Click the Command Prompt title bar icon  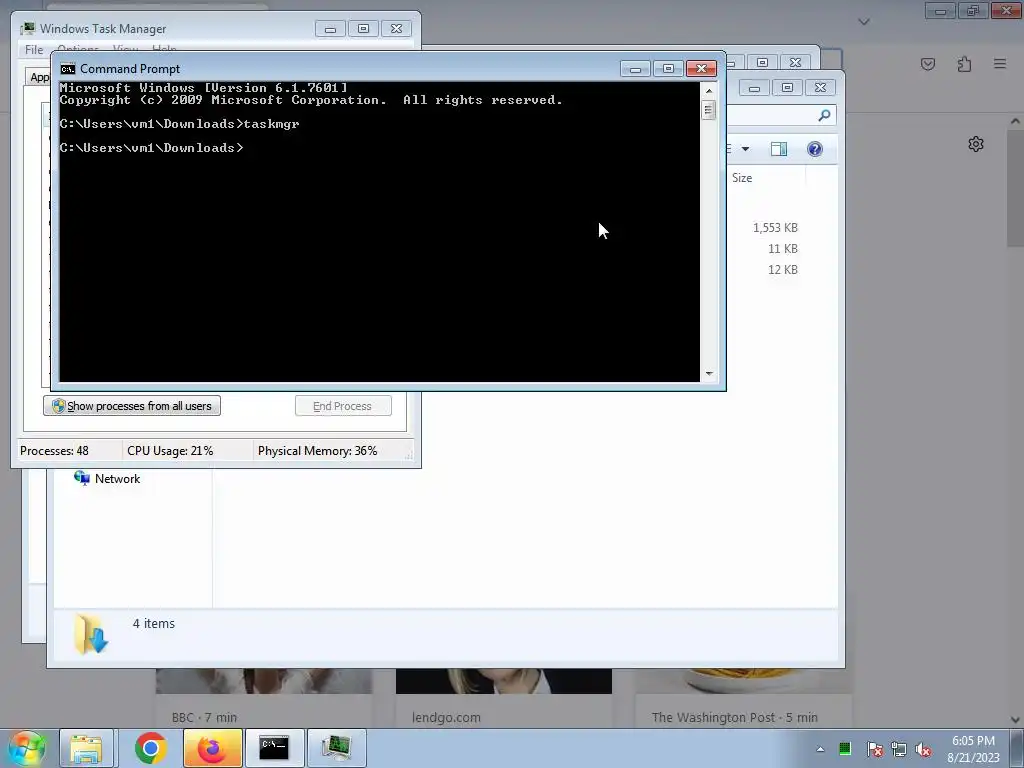coord(67,69)
